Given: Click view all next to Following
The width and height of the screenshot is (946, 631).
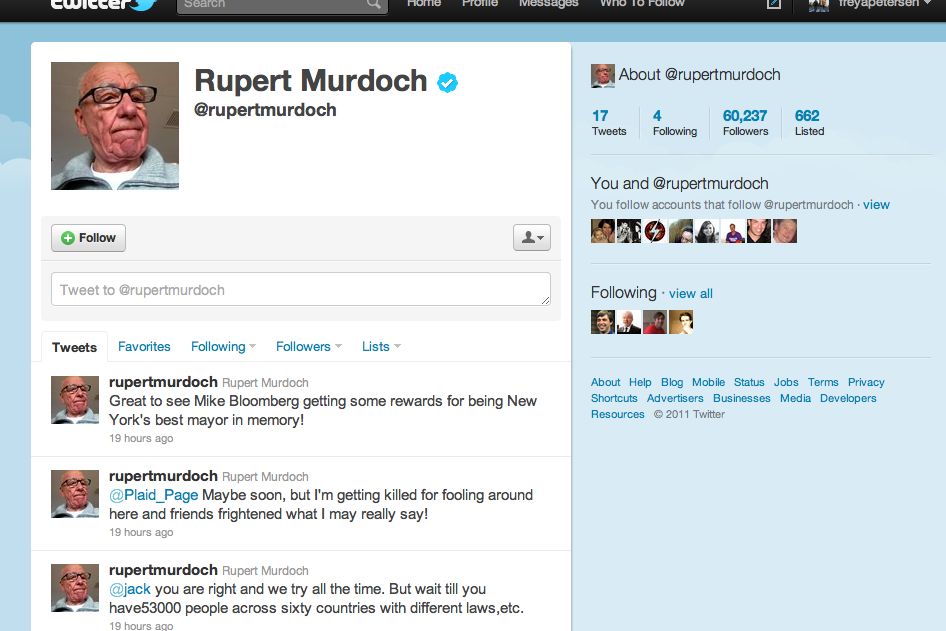Looking at the screenshot, I should pos(690,294).
